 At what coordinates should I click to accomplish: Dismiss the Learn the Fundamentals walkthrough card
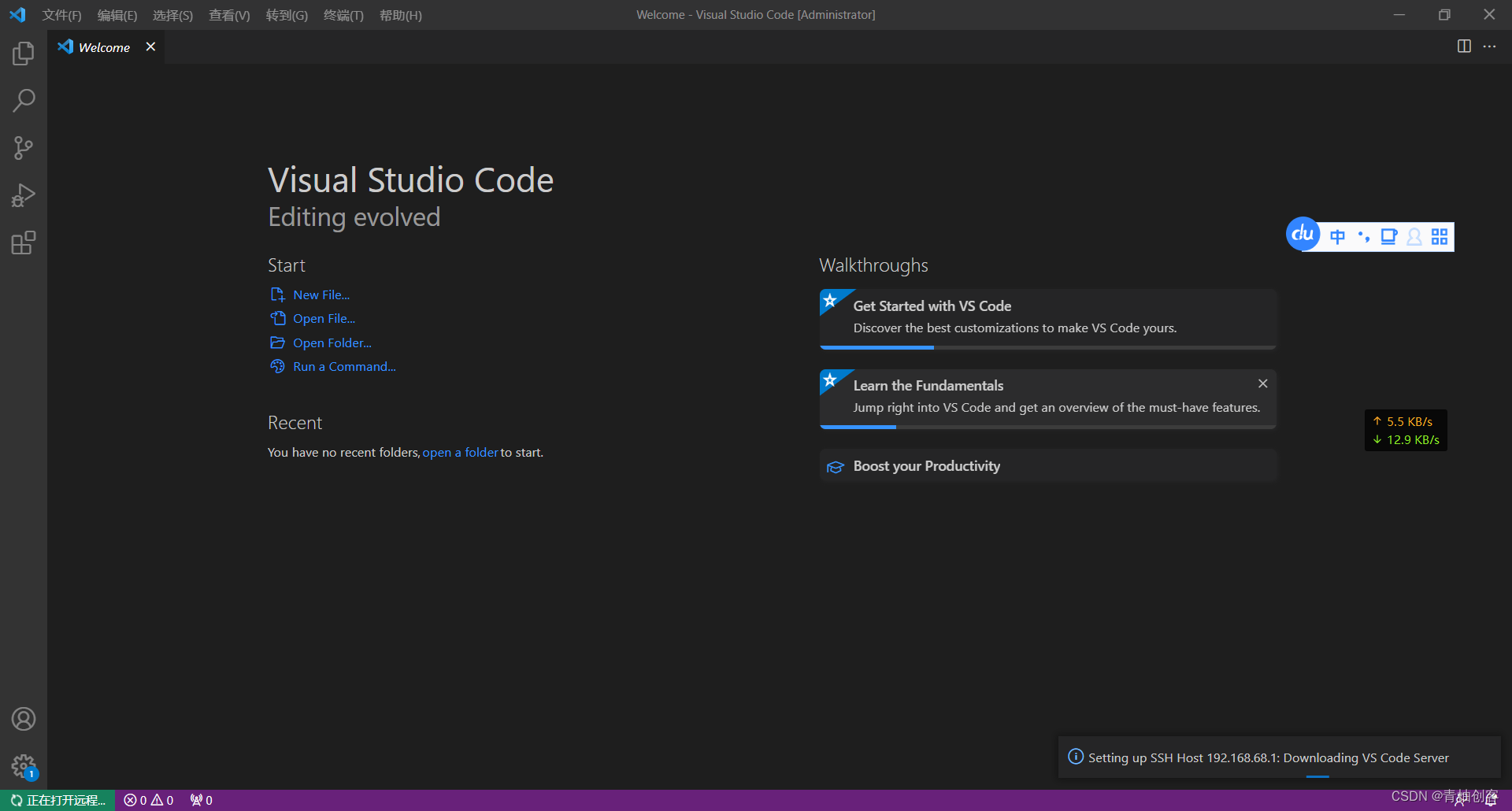coord(1262,383)
